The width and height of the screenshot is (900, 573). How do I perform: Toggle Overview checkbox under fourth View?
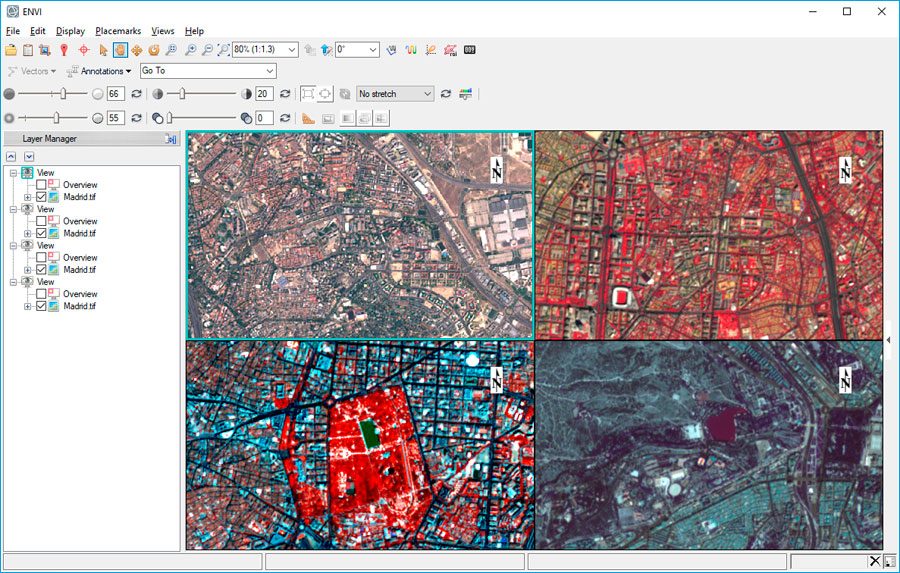pyautogui.click(x=41, y=294)
